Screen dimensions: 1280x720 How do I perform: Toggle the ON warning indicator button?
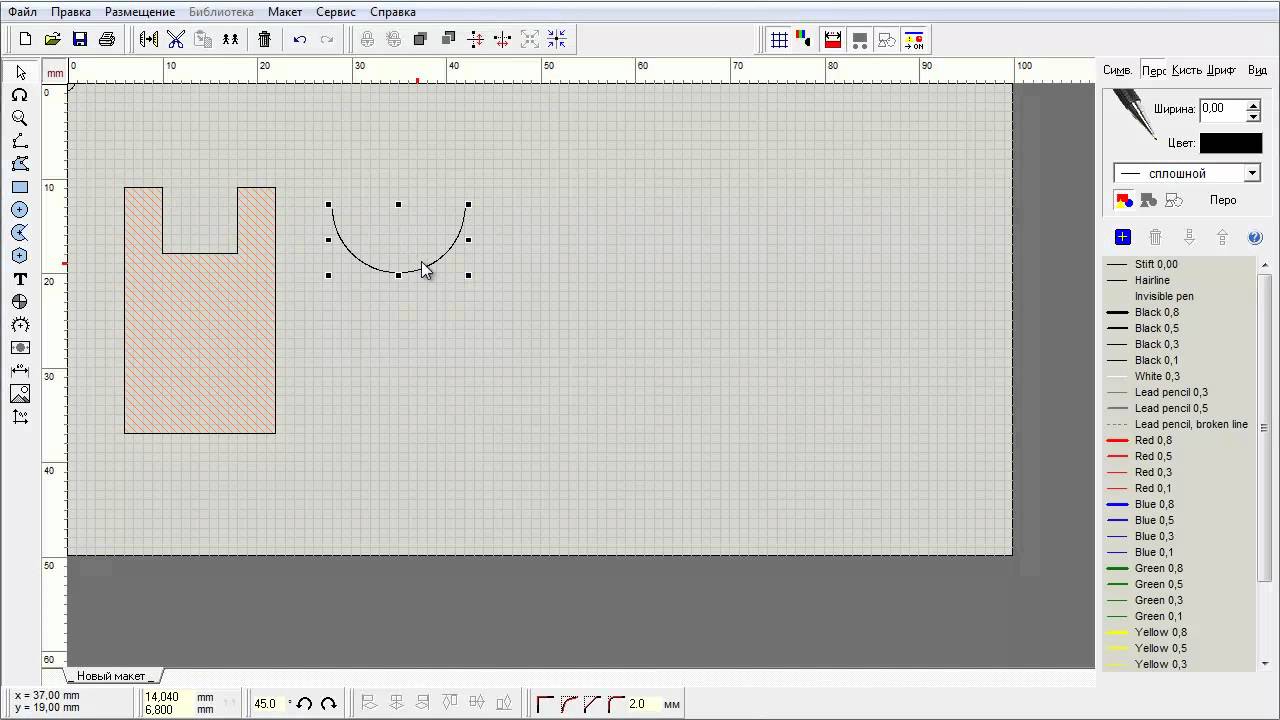(x=914, y=40)
